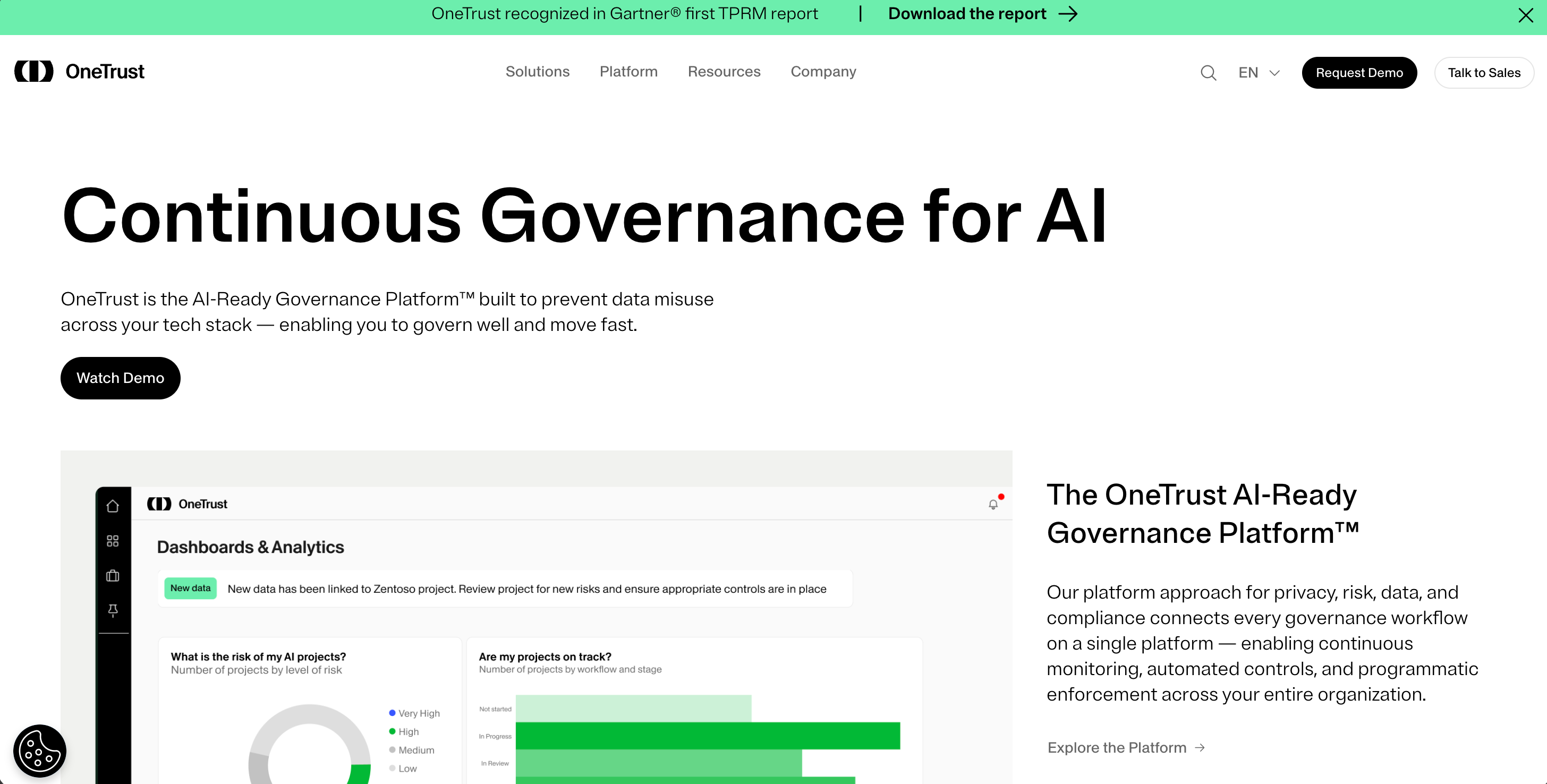Image resolution: width=1547 pixels, height=784 pixels.
Task: Click the Dashboards & Analytics heading
Action: [x=250, y=547]
